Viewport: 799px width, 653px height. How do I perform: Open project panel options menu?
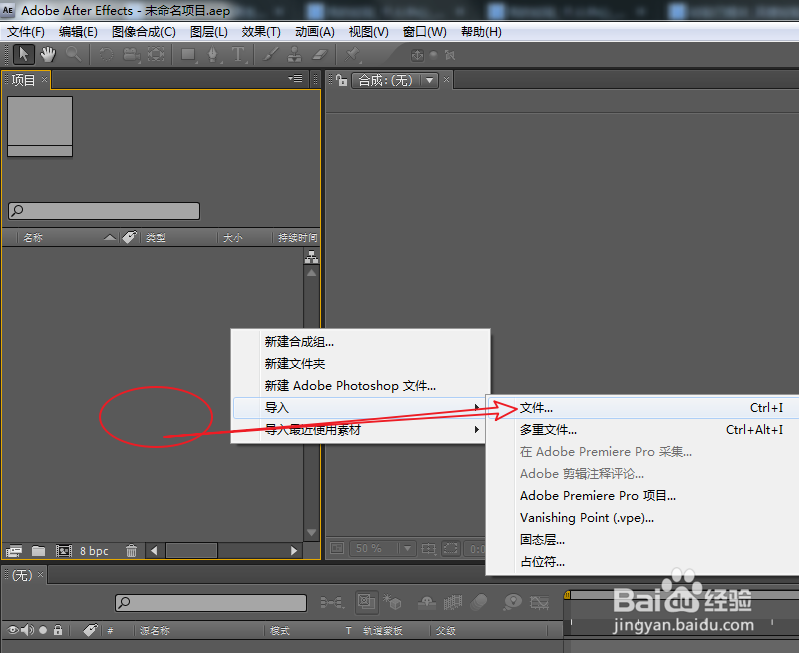click(296, 79)
